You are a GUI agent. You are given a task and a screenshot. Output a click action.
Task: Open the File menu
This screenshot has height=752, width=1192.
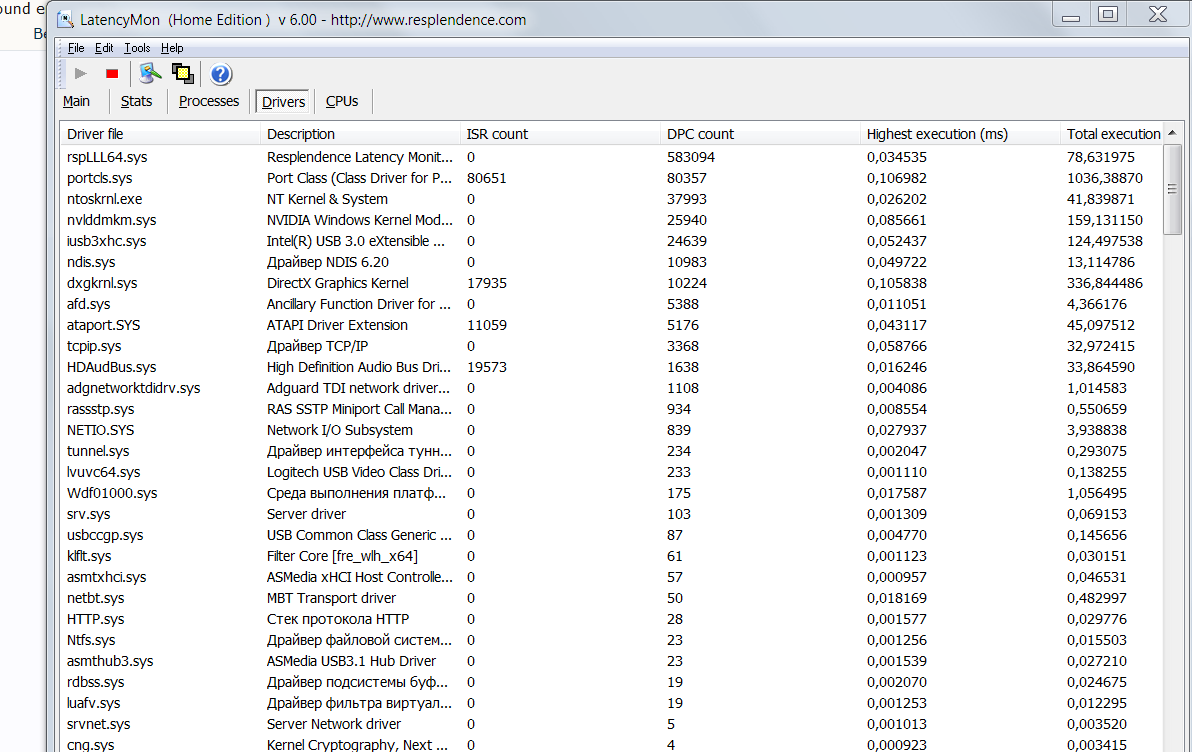[76, 48]
